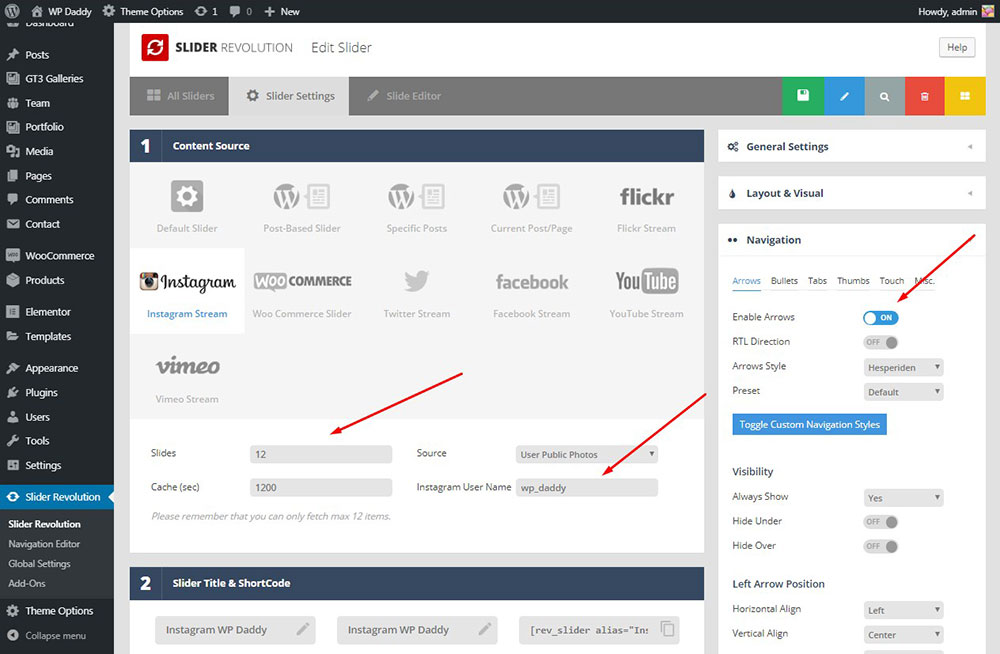Open the Source dropdown showing User Public Photos

pyautogui.click(x=586, y=453)
